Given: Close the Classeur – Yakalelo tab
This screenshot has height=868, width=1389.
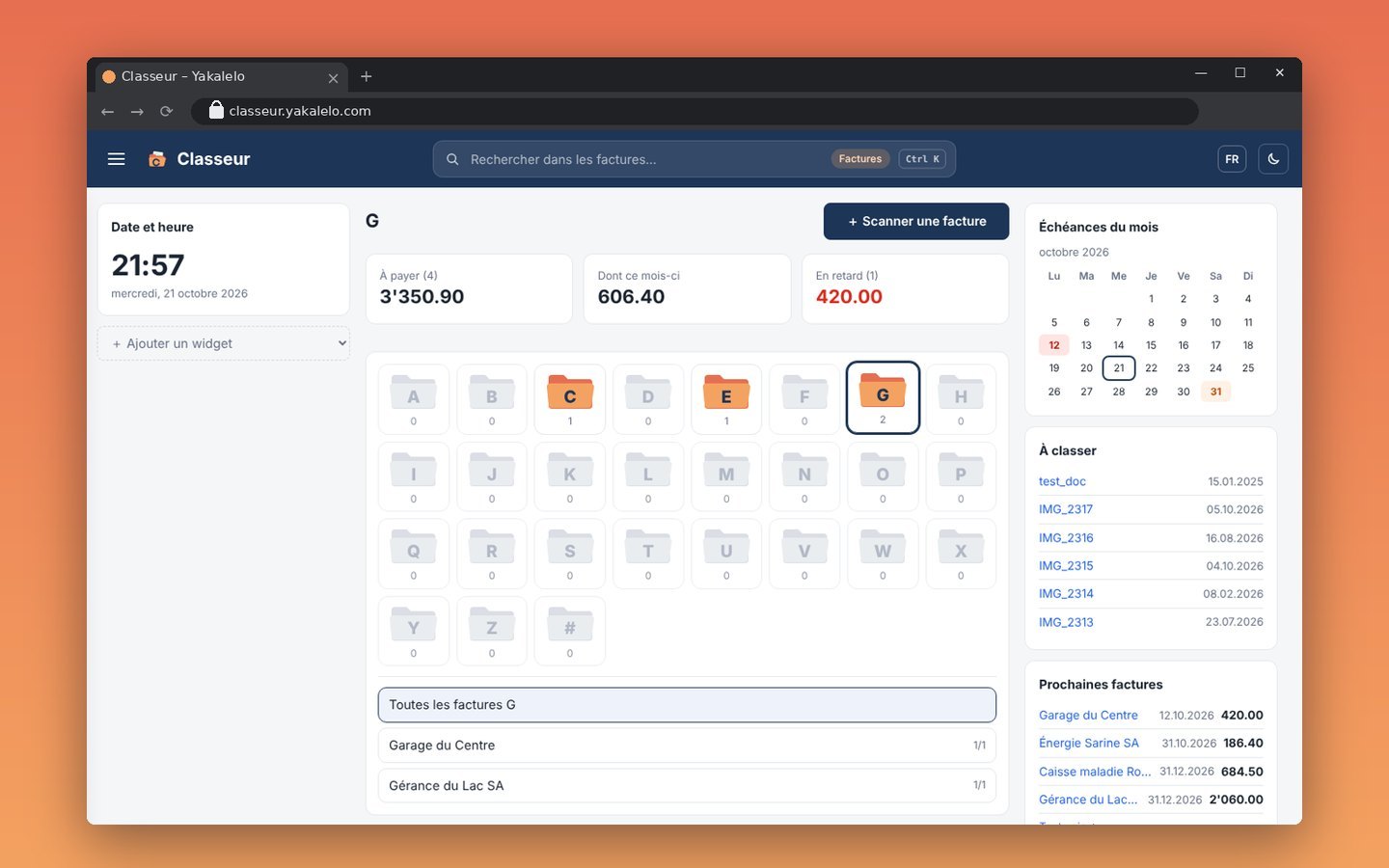Looking at the screenshot, I should pyautogui.click(x=333, y=77).
